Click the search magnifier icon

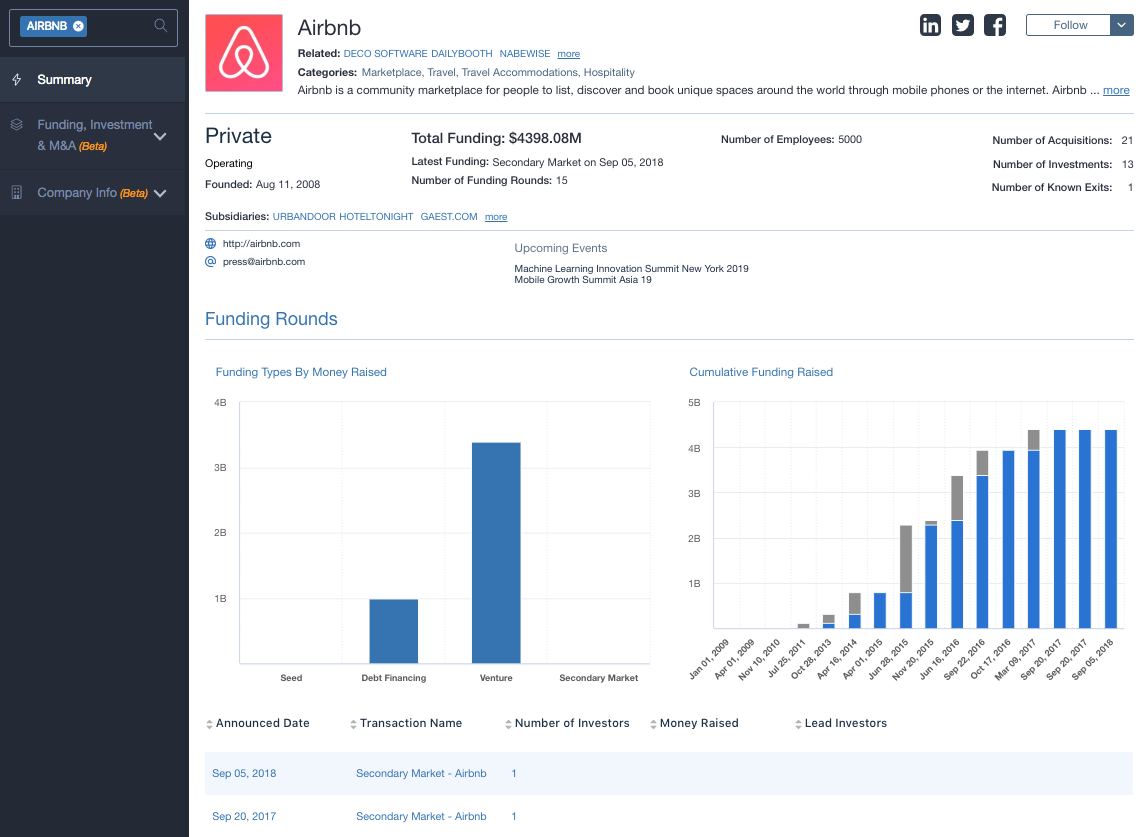(x=161, y=26)
